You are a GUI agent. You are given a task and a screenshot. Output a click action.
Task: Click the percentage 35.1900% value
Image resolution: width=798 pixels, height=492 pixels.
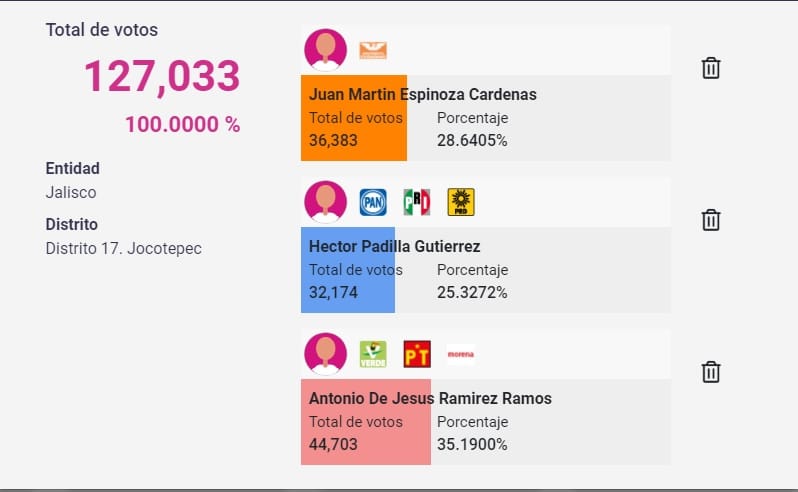click(x=472, y=444)
